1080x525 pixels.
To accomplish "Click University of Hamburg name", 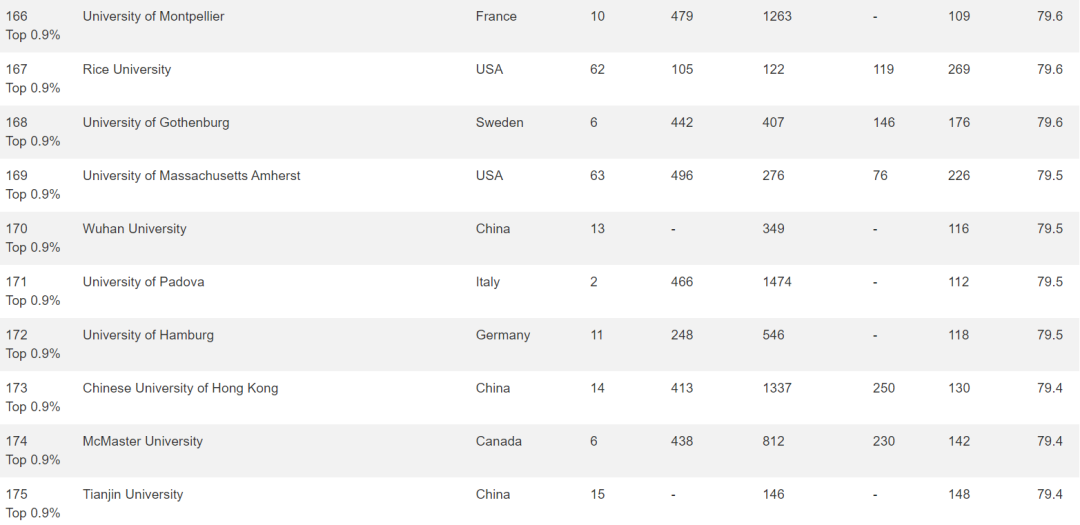I will click(148, 335).
